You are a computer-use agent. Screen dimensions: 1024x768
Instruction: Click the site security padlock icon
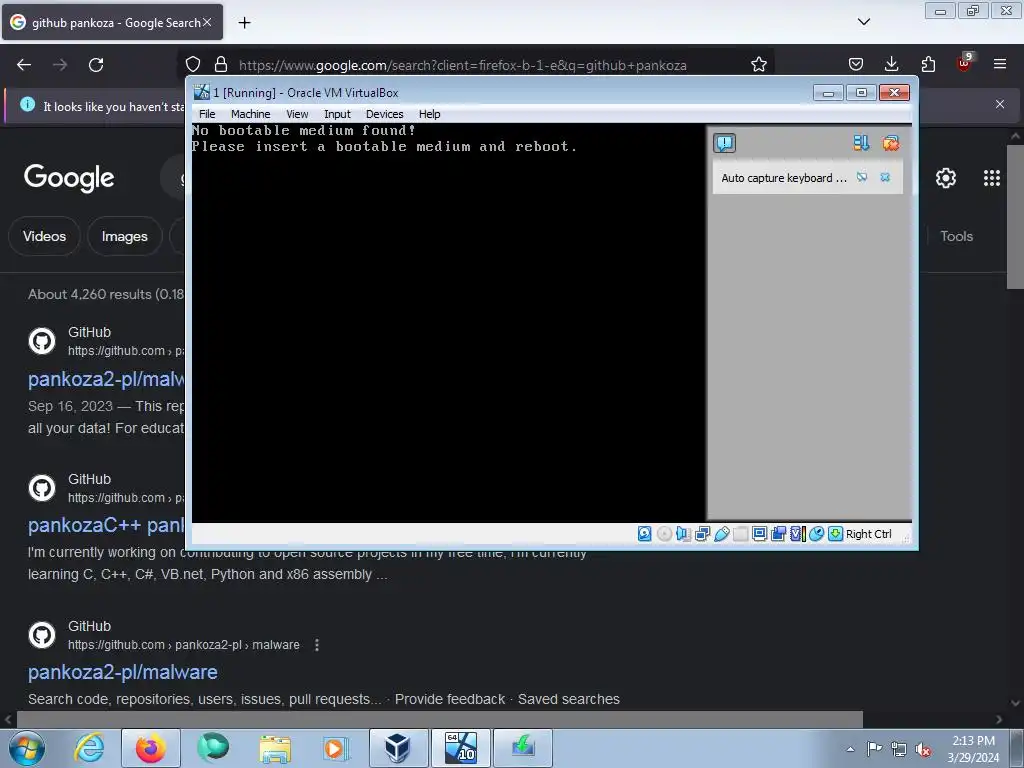click(x=221, y=64)
